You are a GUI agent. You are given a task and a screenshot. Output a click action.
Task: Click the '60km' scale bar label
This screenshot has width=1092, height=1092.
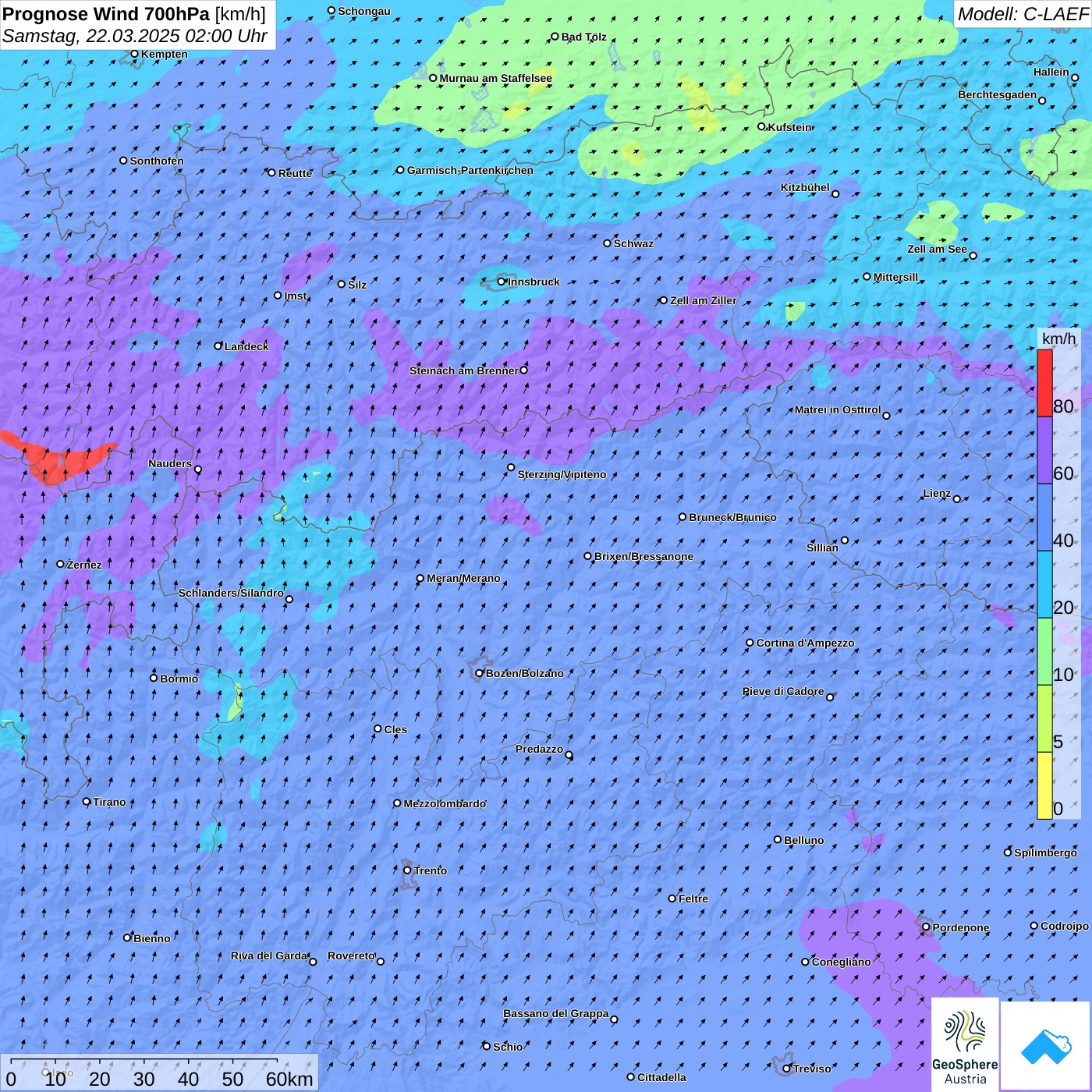289,1079
